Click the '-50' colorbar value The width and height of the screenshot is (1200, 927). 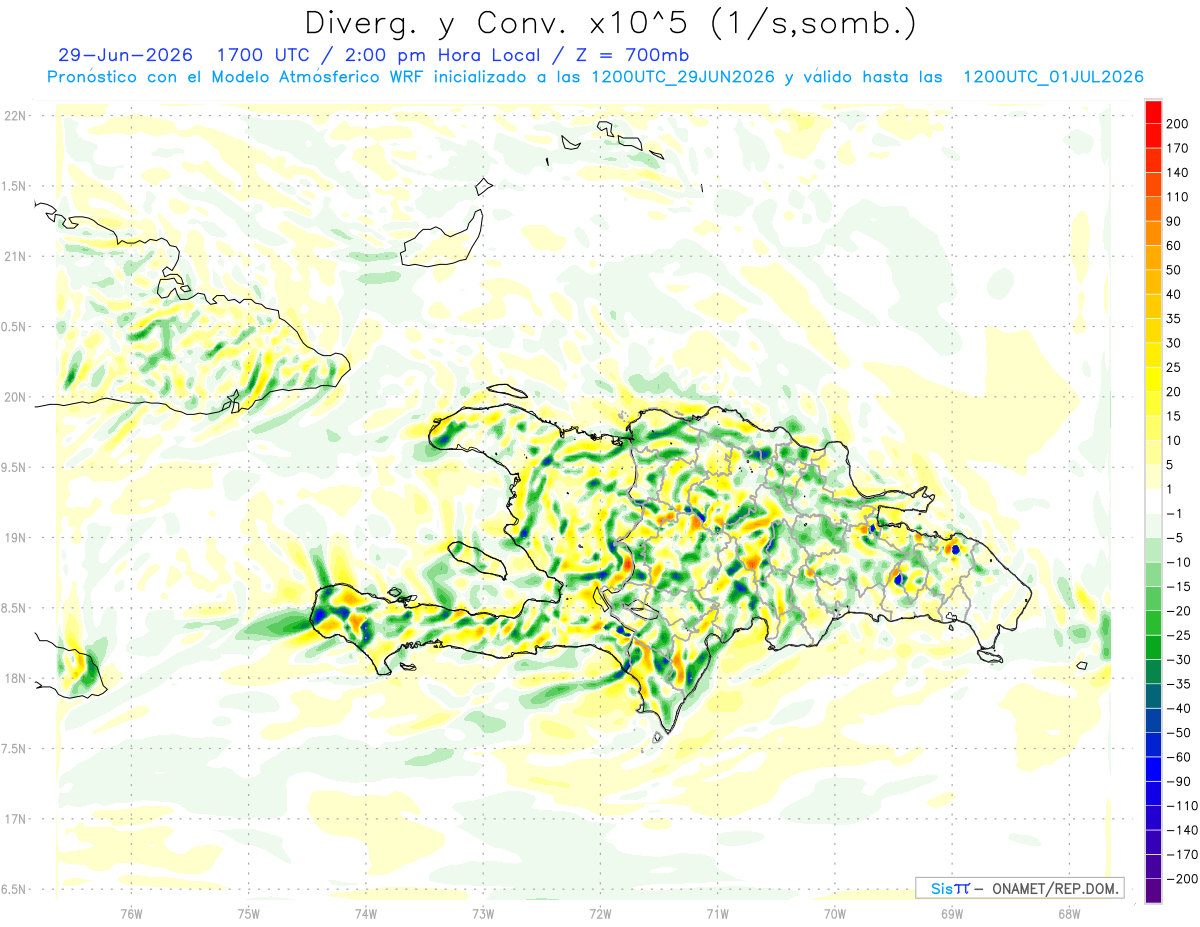[1178, 733]
